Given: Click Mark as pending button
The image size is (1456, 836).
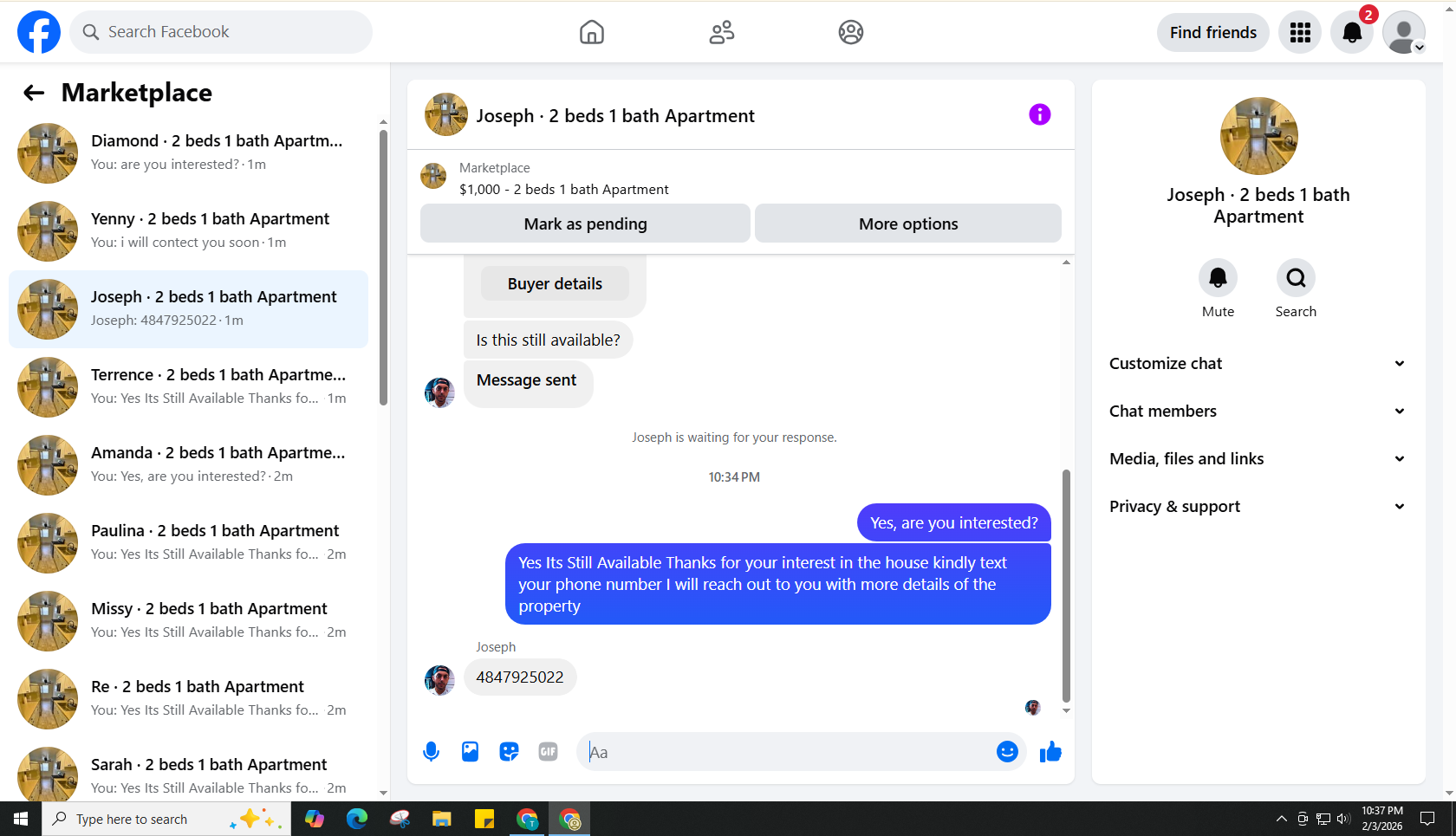Looking at the screenshot, I should pyautogui.click(x=585, y=224).
